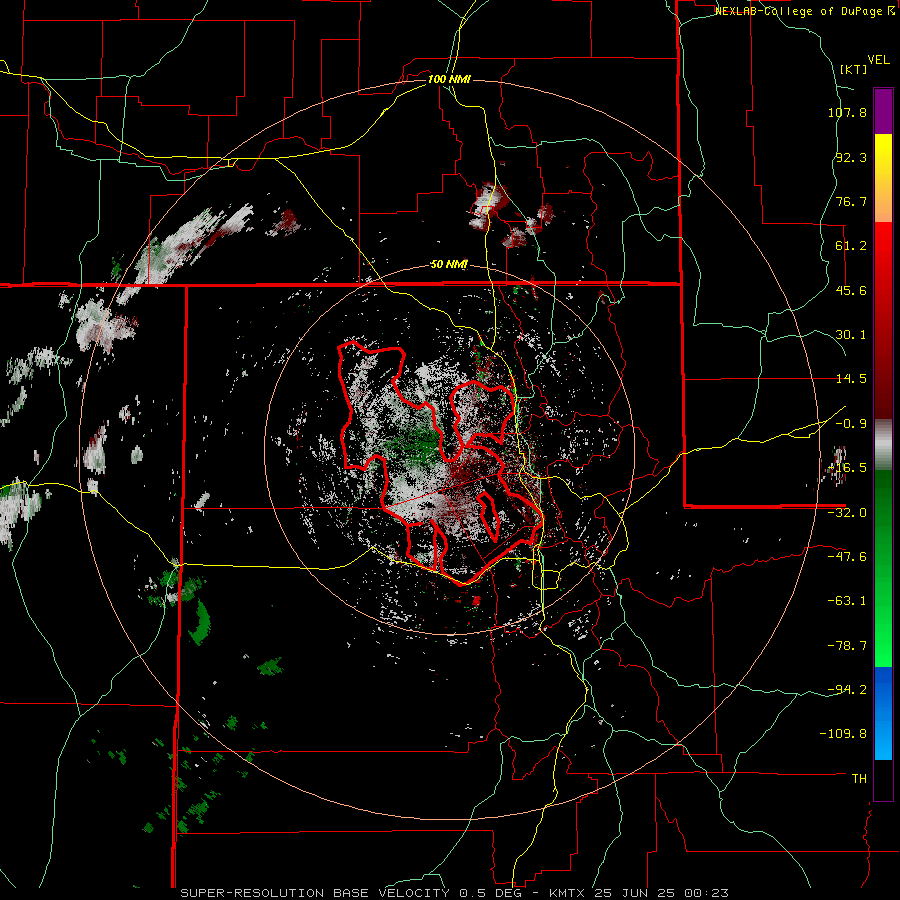Click the -0.9 legend value
This screenshot has width=900, height=900.
pos(851,424)
